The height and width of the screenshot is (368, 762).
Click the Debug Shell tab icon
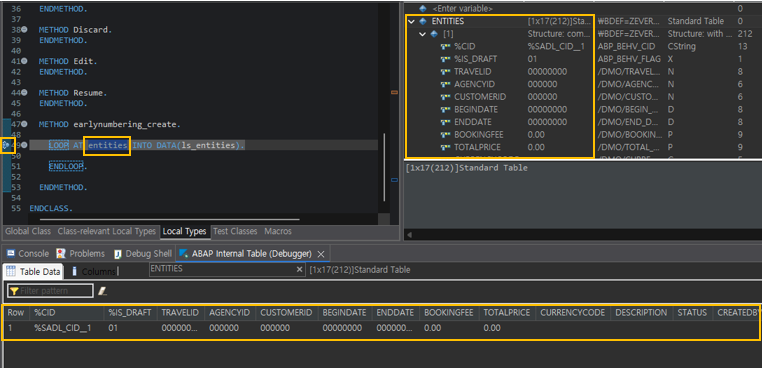pyautogui.click(x=118, y=254)
